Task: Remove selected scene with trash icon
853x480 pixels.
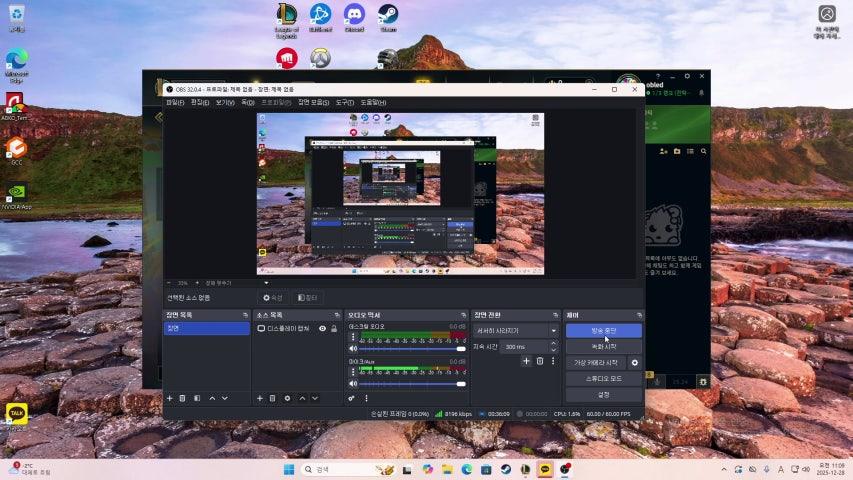Action: click(183, 398)
